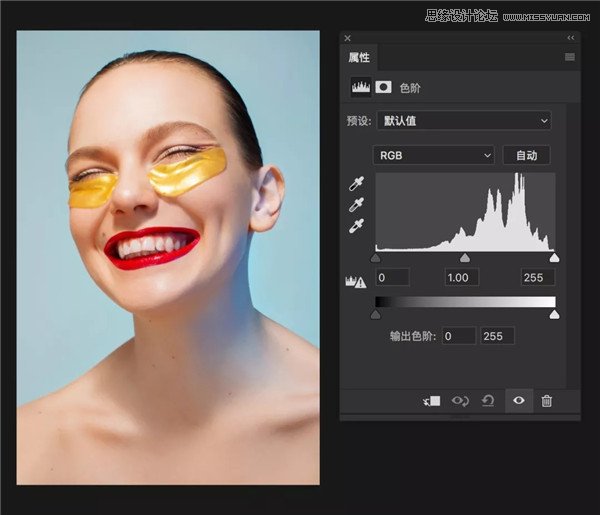Viewport: 600px width, 515px height.
Task: Switch to the 属性 tab
Action: [x=359, y=58]
